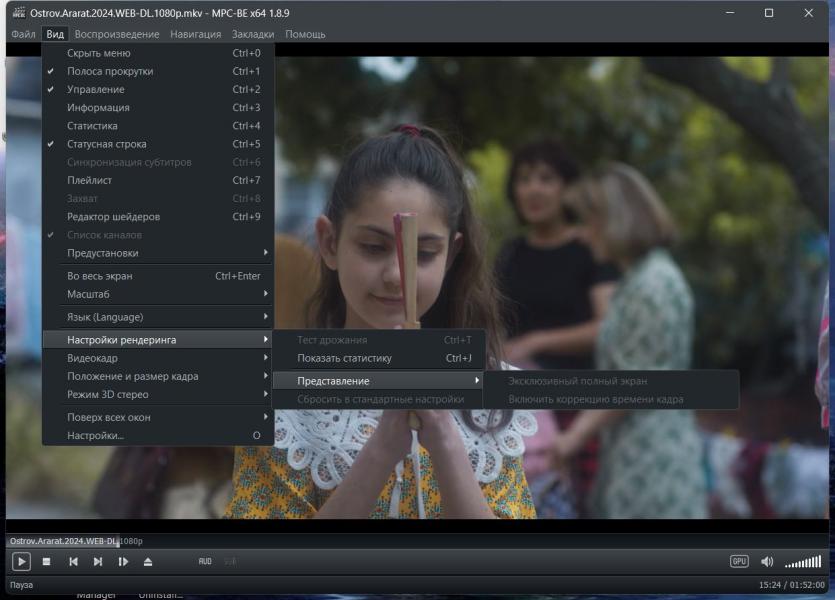Screen dimensions: 835x600
Task: Click the AUD audio track icon
Action: pyautogui.click(x=205, y=562)
